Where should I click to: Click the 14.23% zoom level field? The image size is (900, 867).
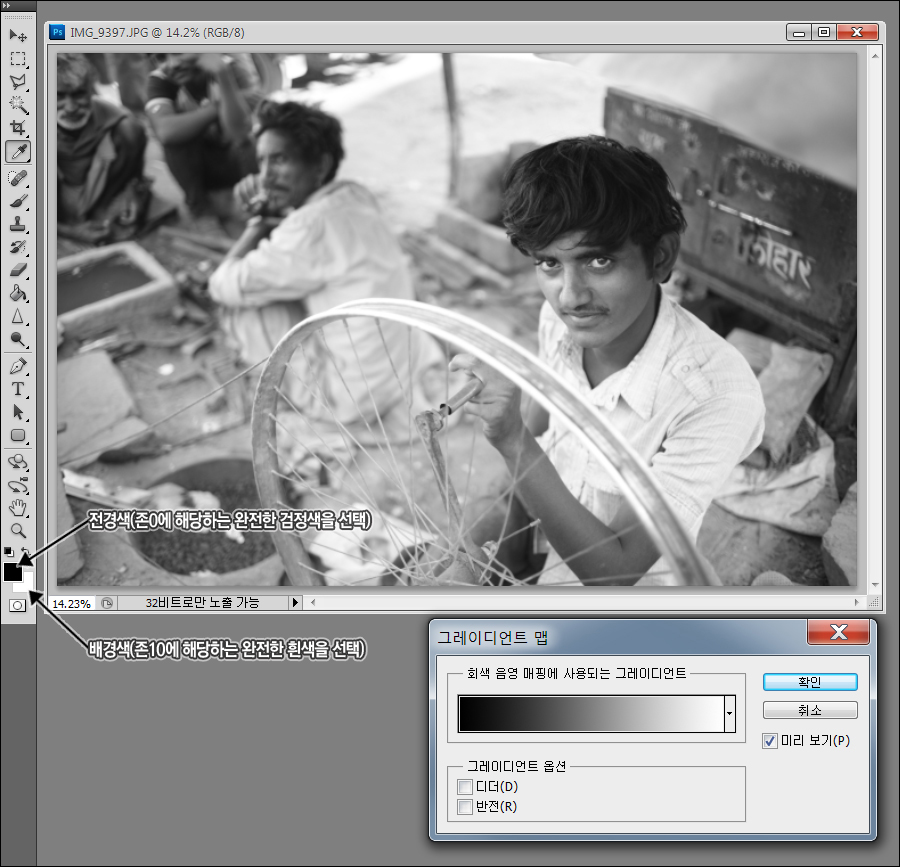[x=72, y=603]
